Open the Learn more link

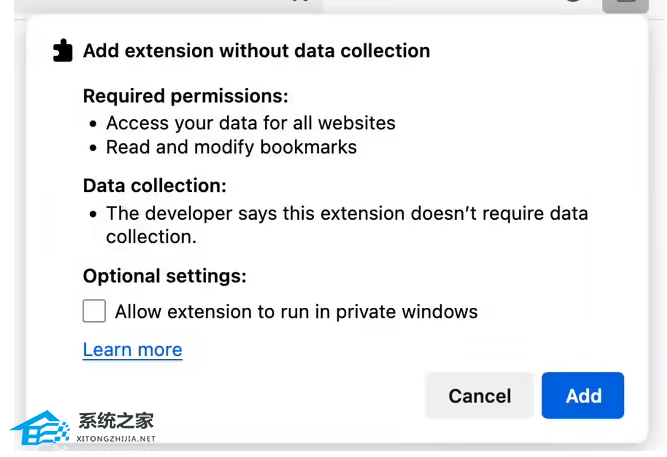(x=132, y=350)
